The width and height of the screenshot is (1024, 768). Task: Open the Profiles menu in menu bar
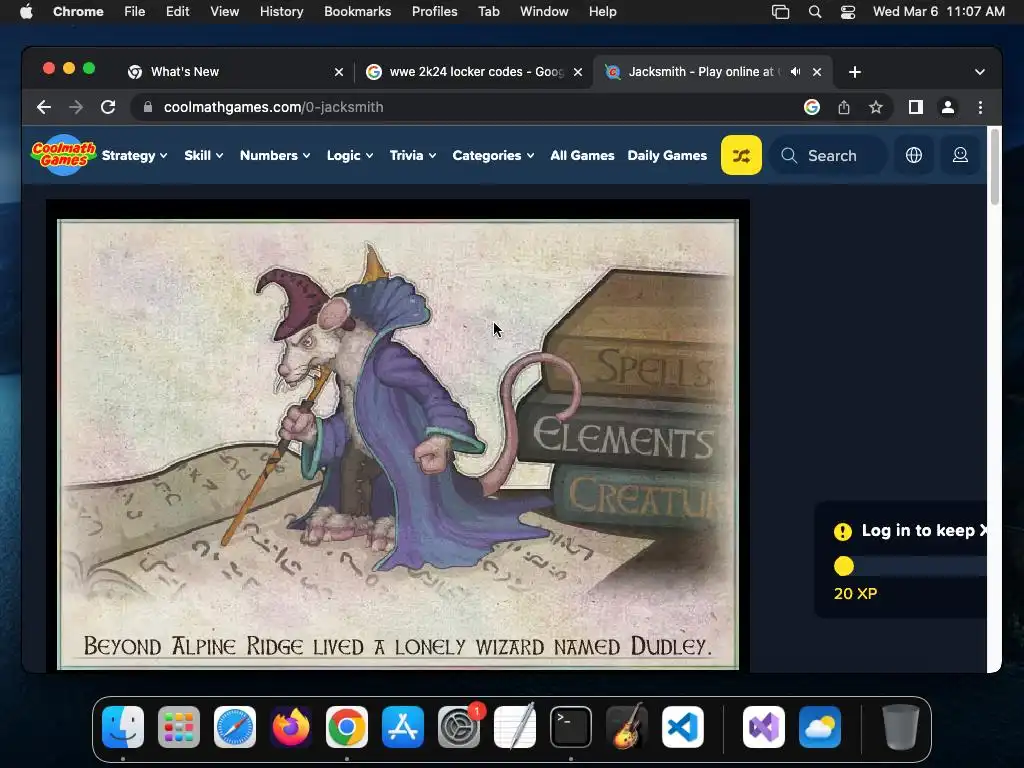click(434, 12)
